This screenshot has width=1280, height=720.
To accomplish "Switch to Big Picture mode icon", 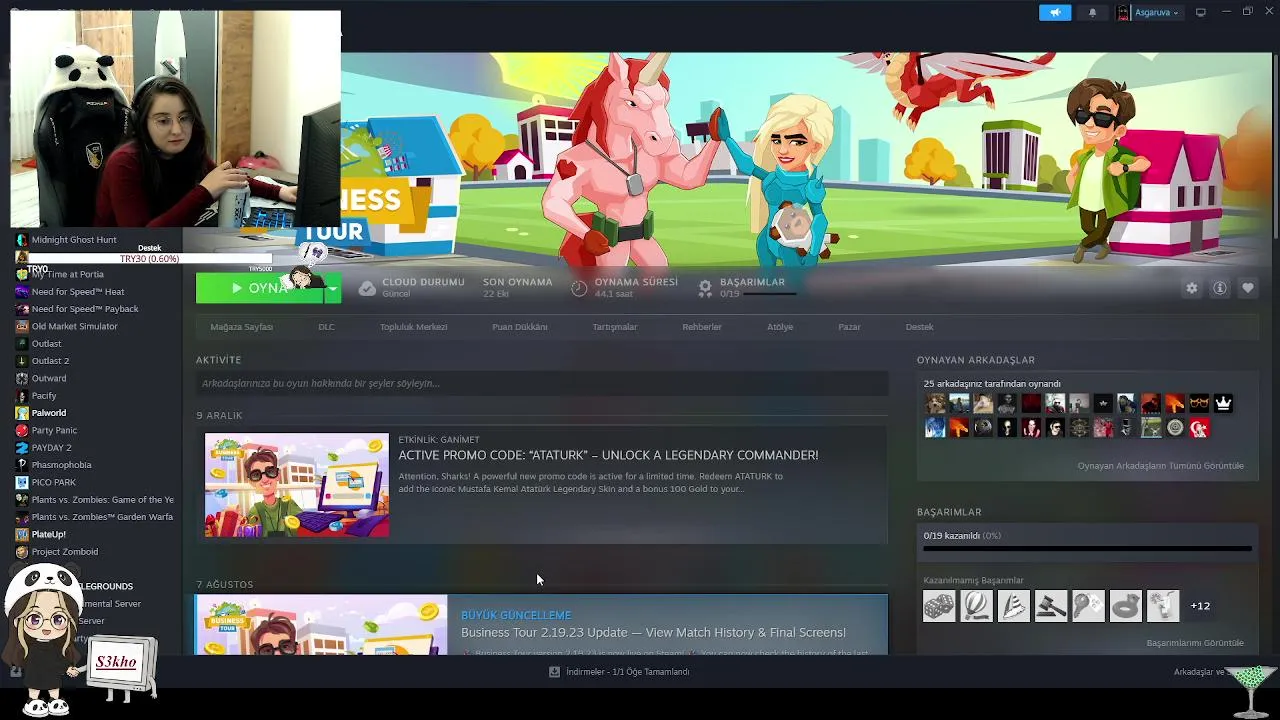I will tap(1201, 12).
